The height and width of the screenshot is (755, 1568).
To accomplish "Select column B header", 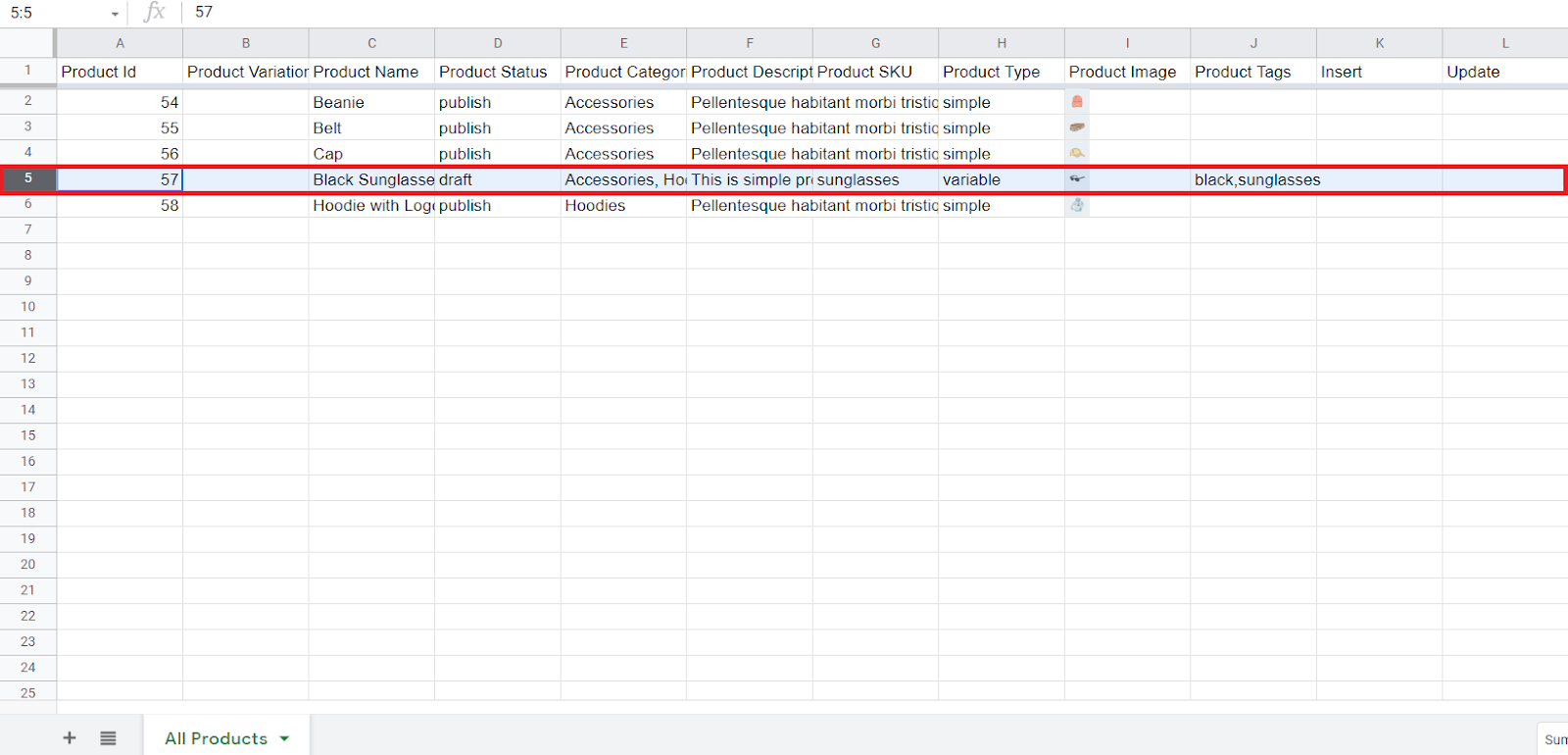I will point(246,43).
